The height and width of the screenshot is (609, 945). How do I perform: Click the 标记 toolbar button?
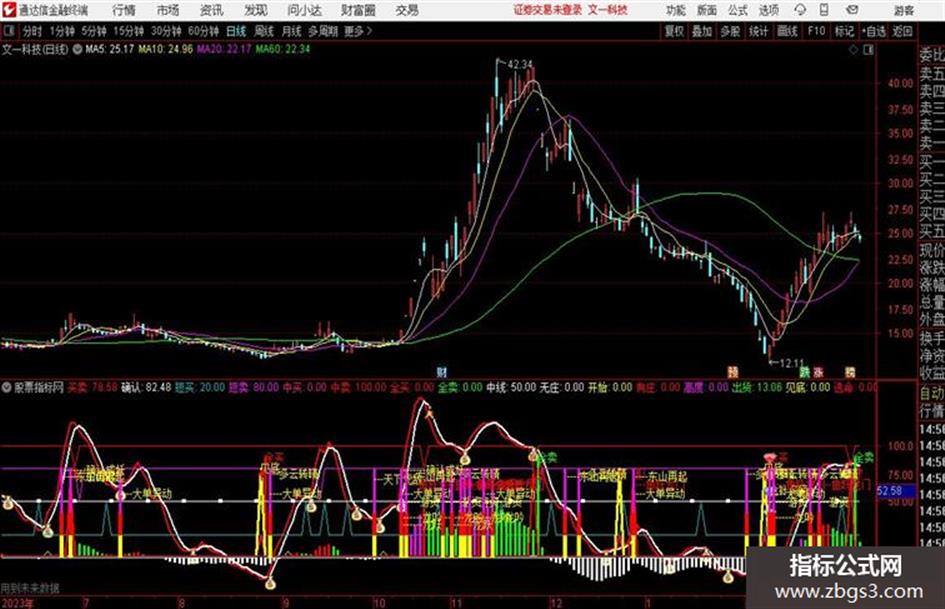844,31
